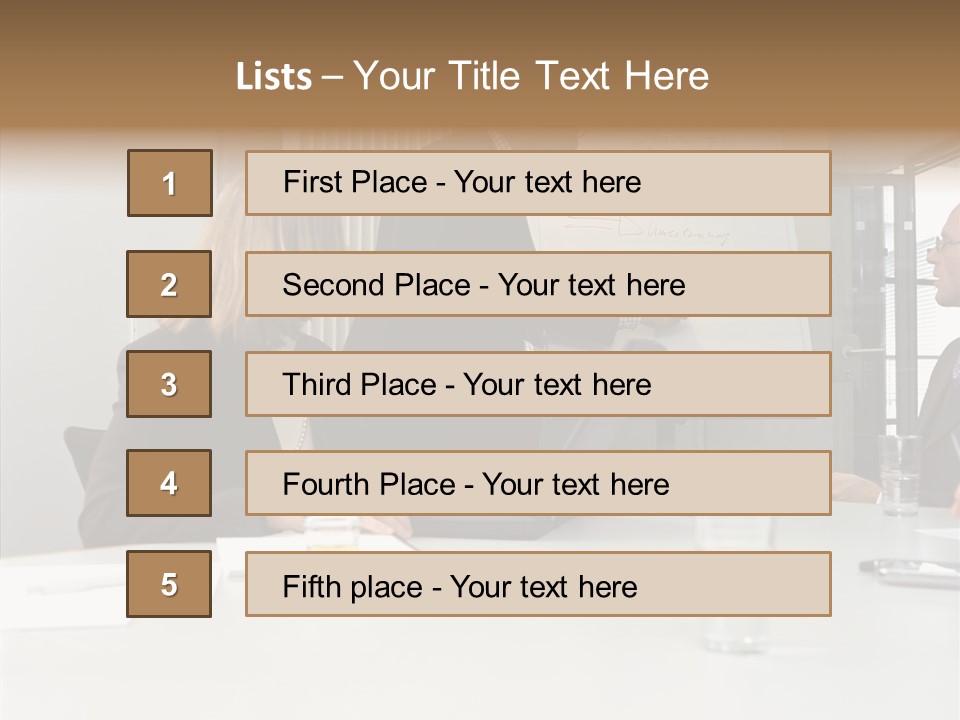960x720 pixels.
Task: Select the Third Place text box
Action: click(538, 384)
